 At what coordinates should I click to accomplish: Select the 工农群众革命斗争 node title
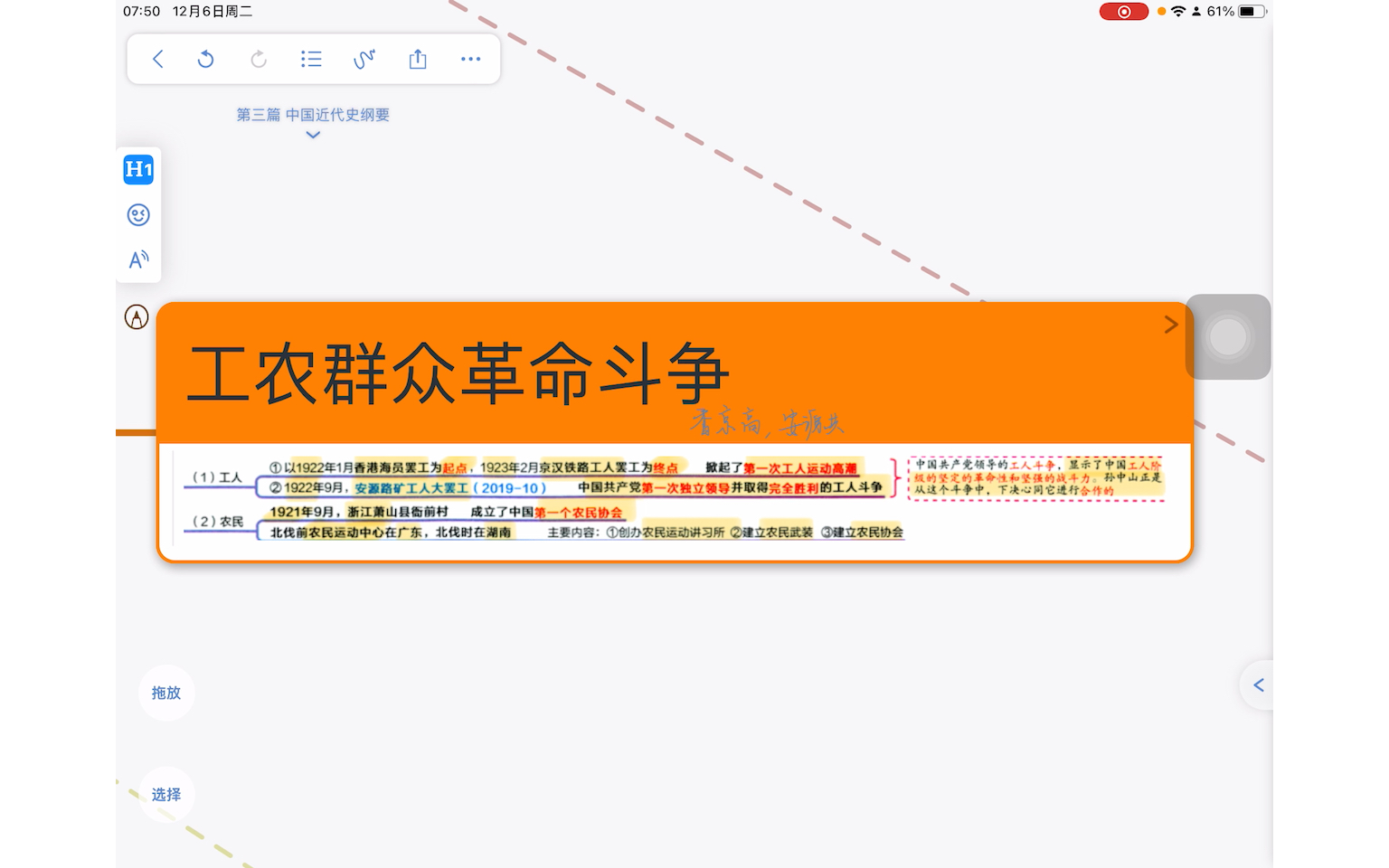click(458, 373)
